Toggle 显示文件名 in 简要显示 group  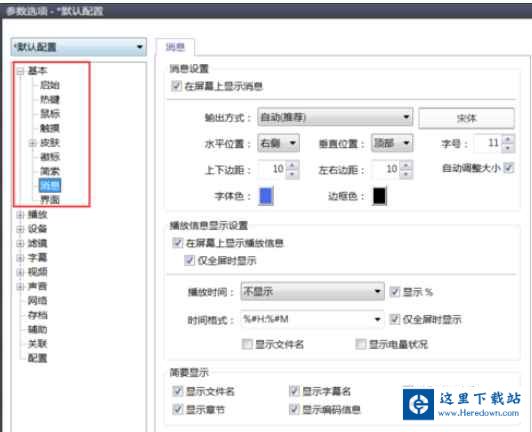[x=178, y=391]
